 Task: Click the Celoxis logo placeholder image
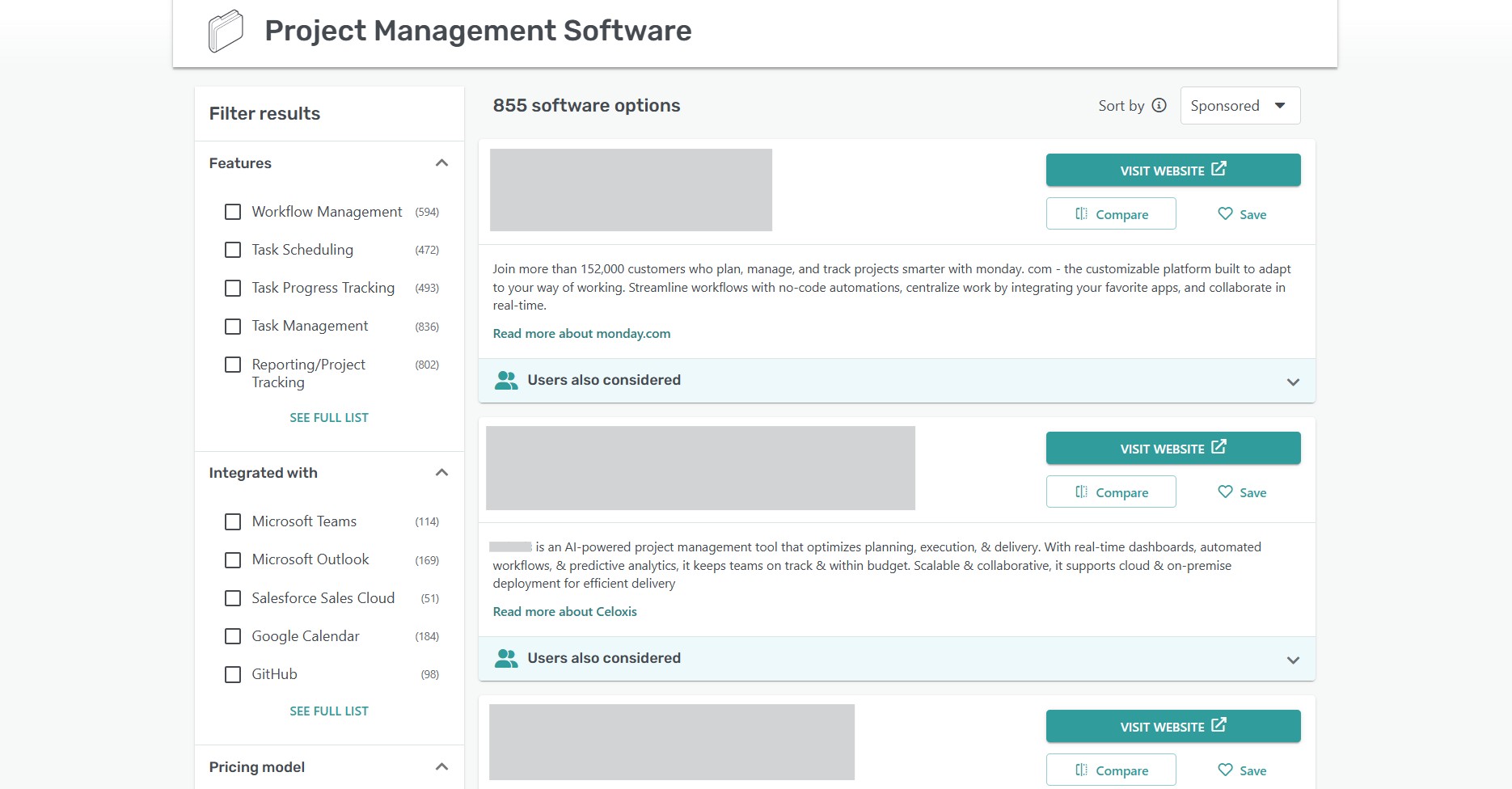[x=700, y=468]
